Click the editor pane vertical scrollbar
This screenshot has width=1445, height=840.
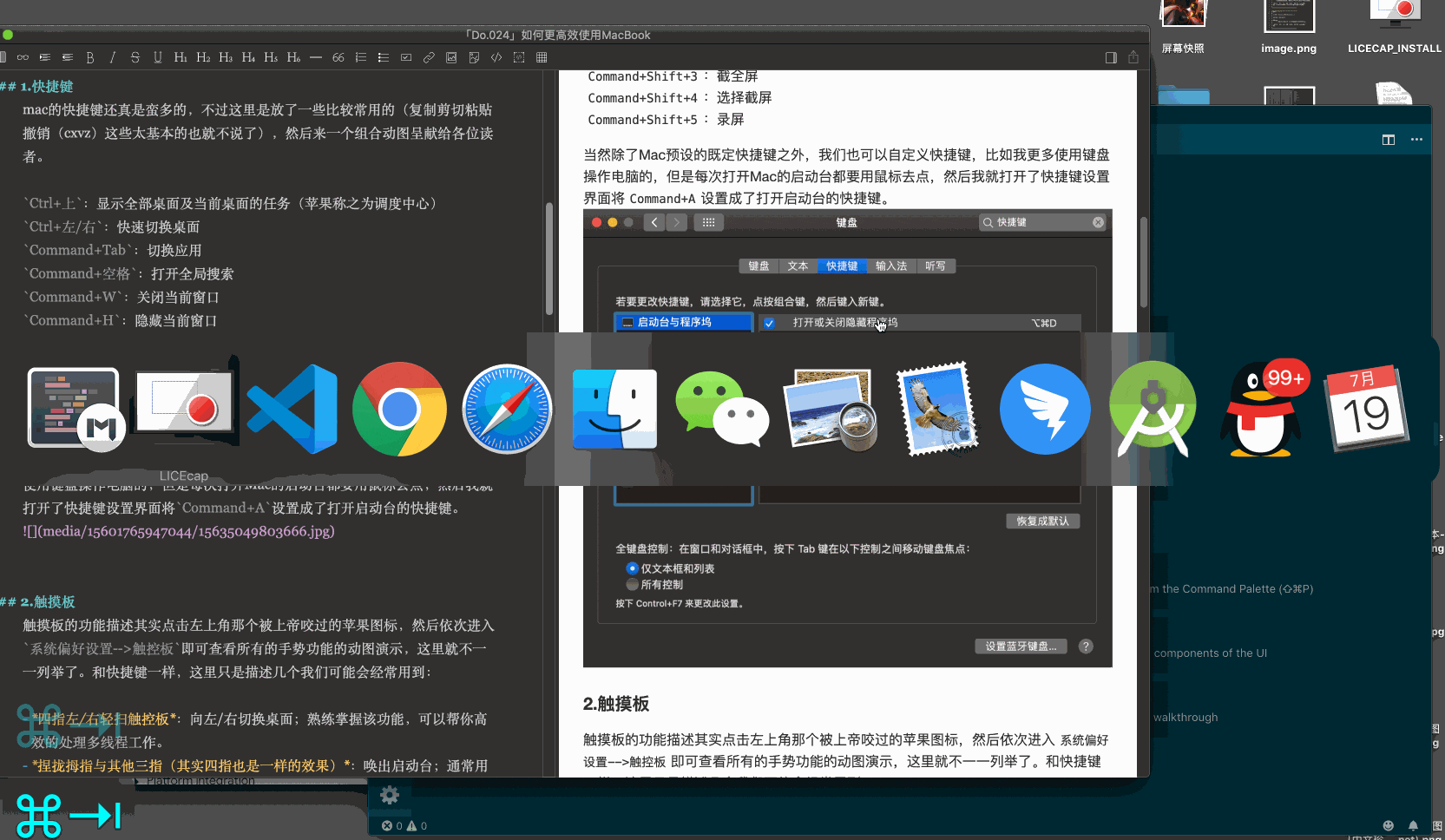(x=549, y=259)
